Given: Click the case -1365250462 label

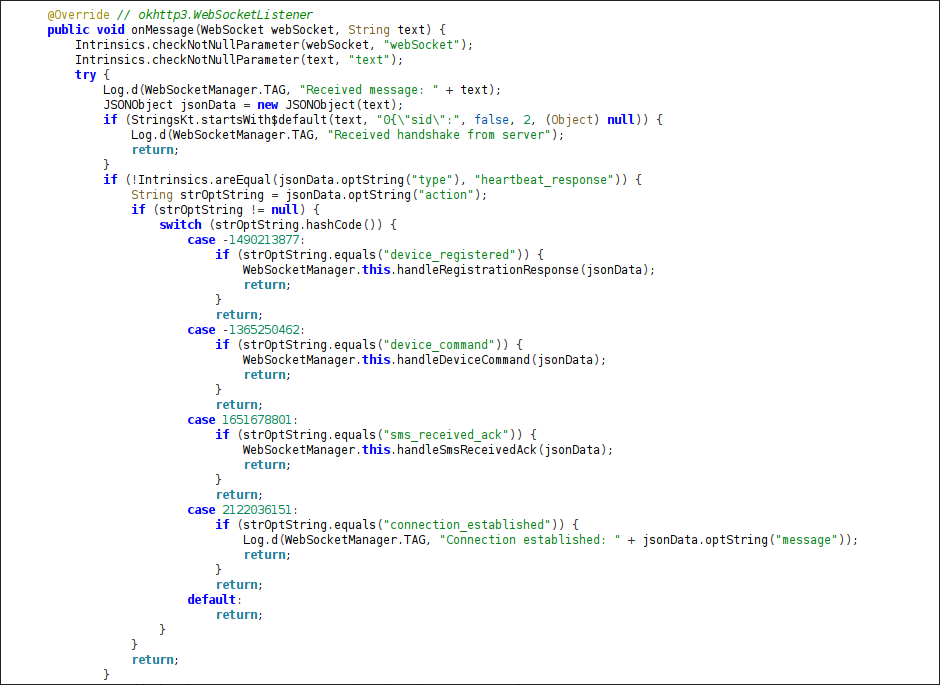Looking at the screenshot, I should 246,330.
